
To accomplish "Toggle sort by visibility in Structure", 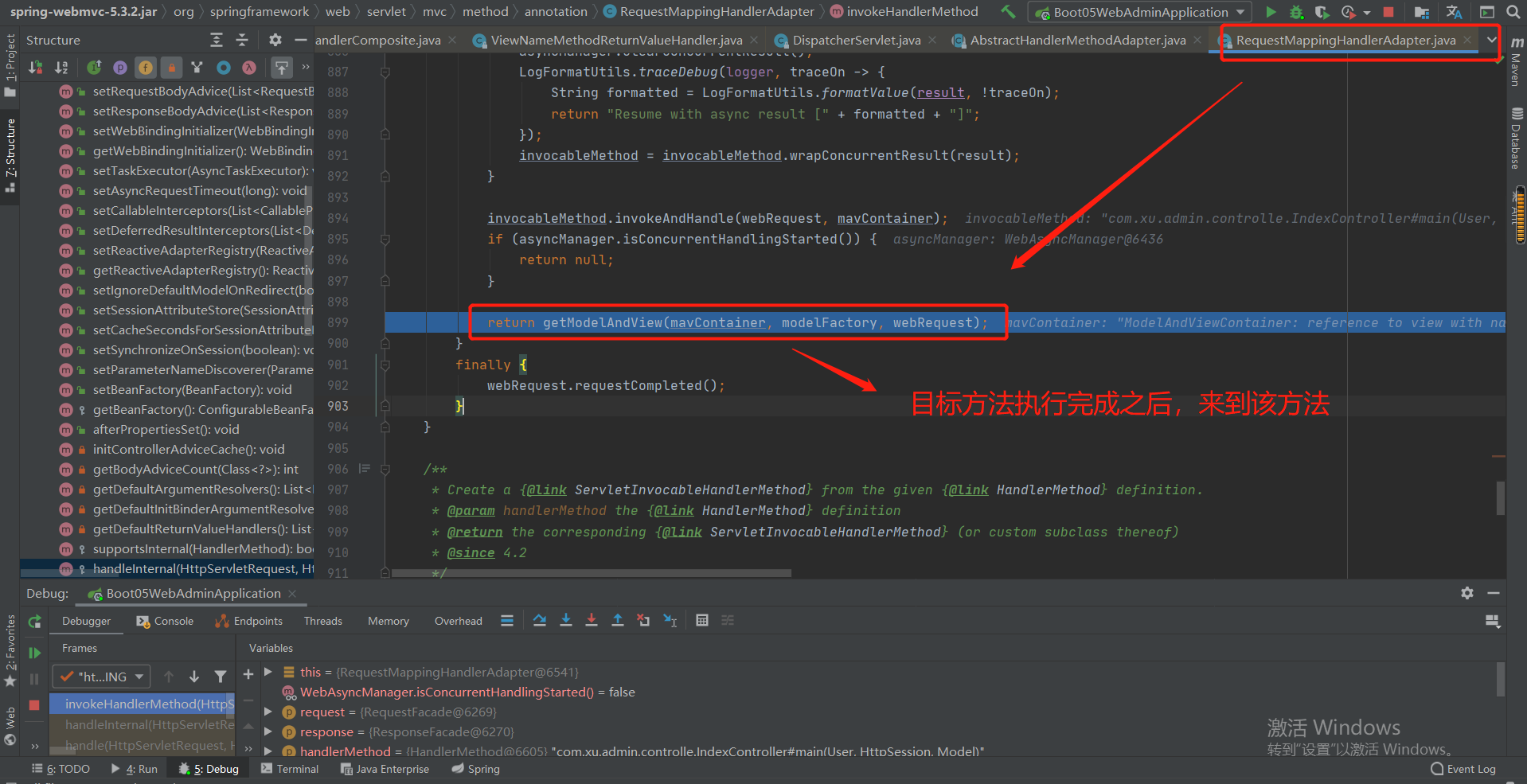I will click(x=35, y=68).
